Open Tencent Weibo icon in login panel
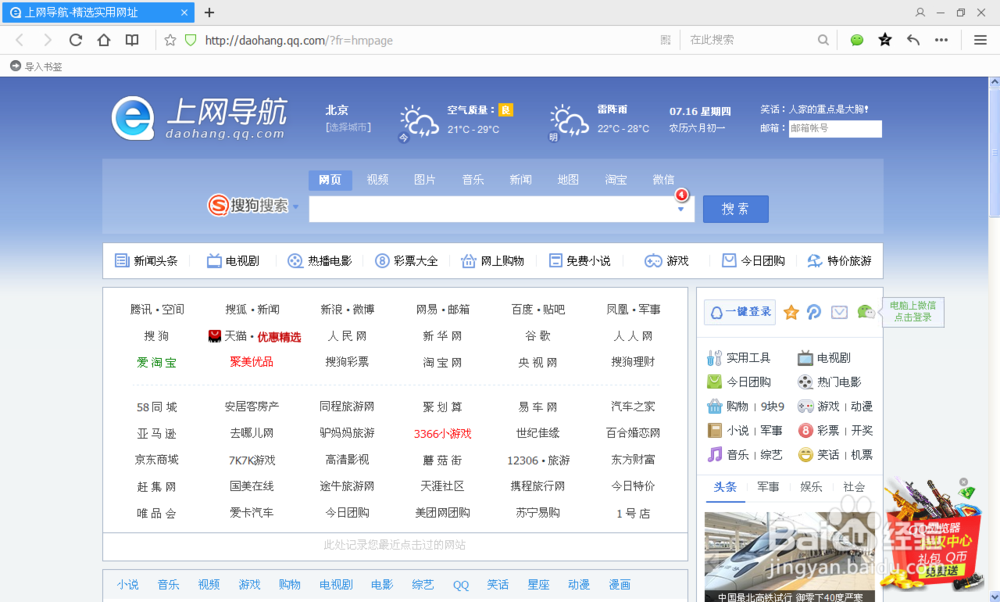Image resolution: width=1000 pixels, height=602 pixels. (x=814, y=312)
